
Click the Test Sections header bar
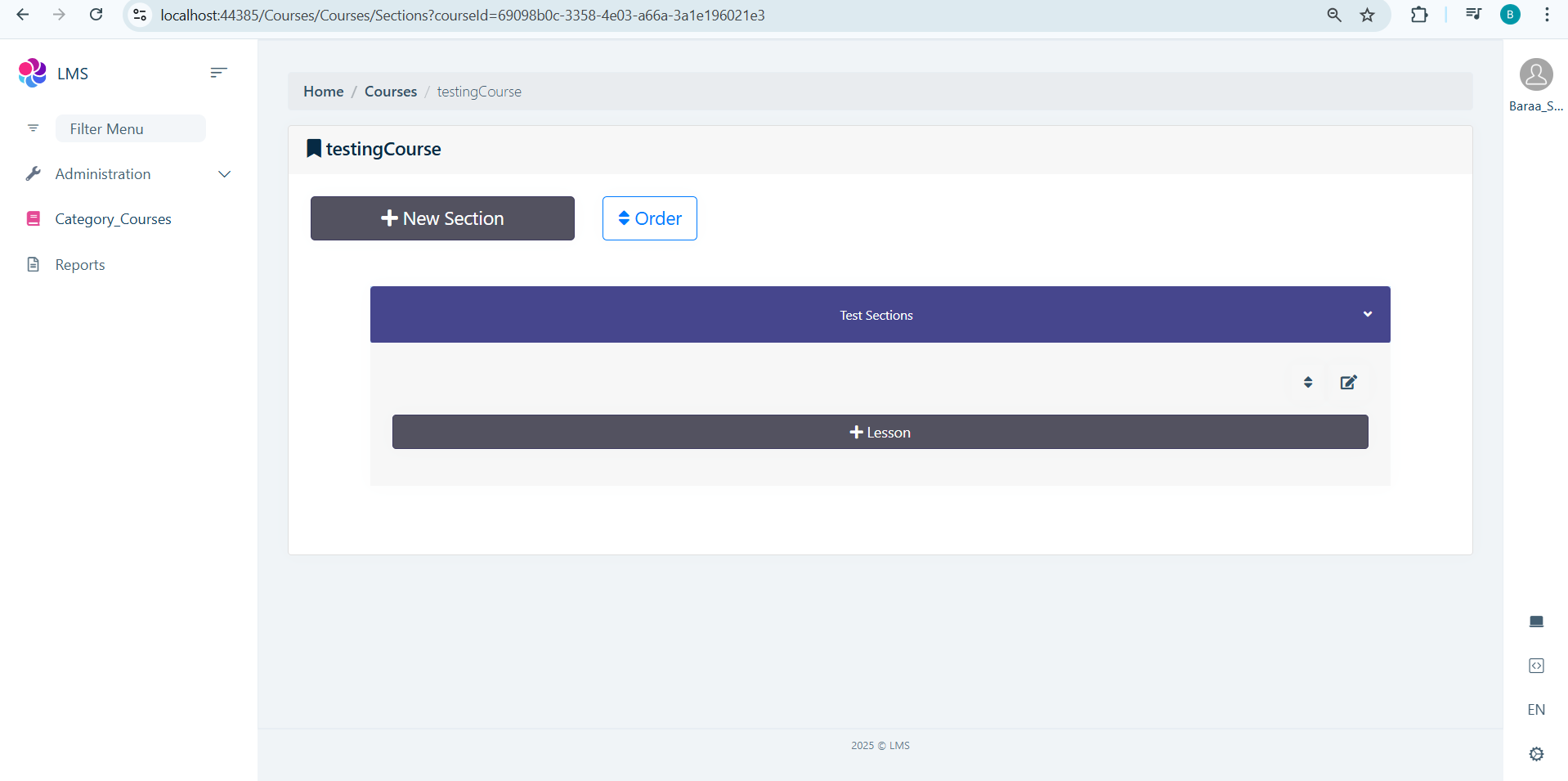875,315
